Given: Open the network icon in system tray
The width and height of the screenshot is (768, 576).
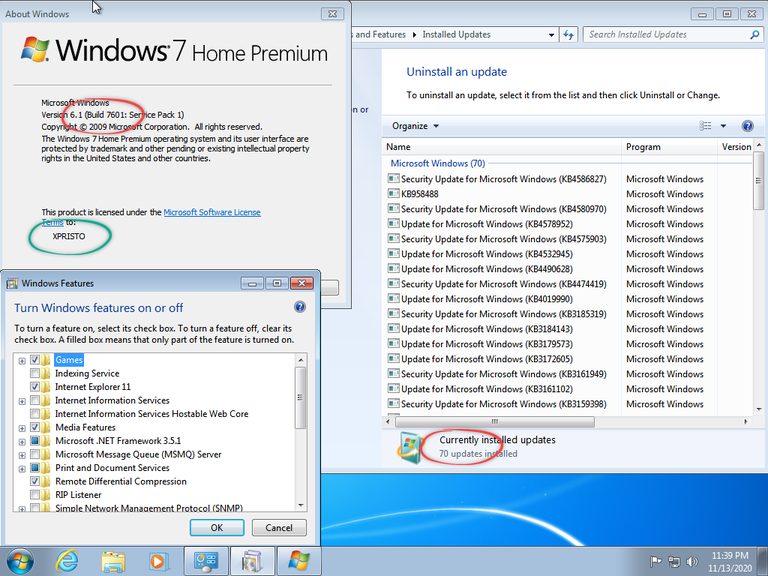Looking at the screenshot, I should click(674, 561).
